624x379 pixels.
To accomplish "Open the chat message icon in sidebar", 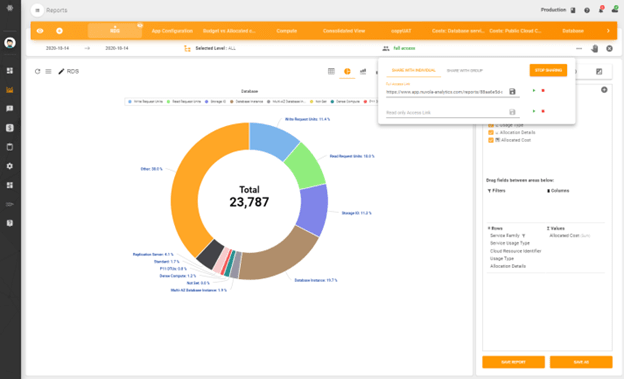I will [x=10, y=109].
